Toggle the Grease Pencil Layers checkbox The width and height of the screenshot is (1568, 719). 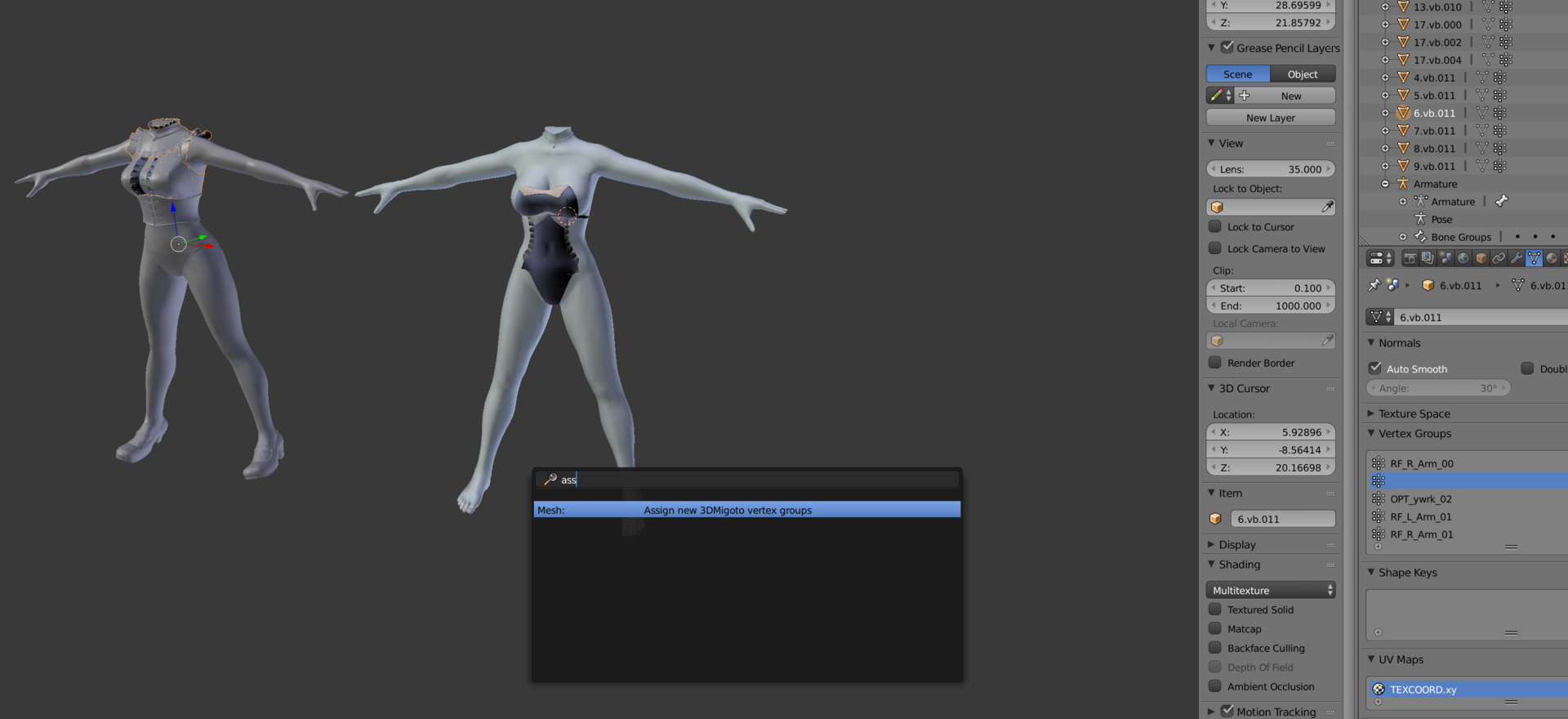coord(1227,47)
